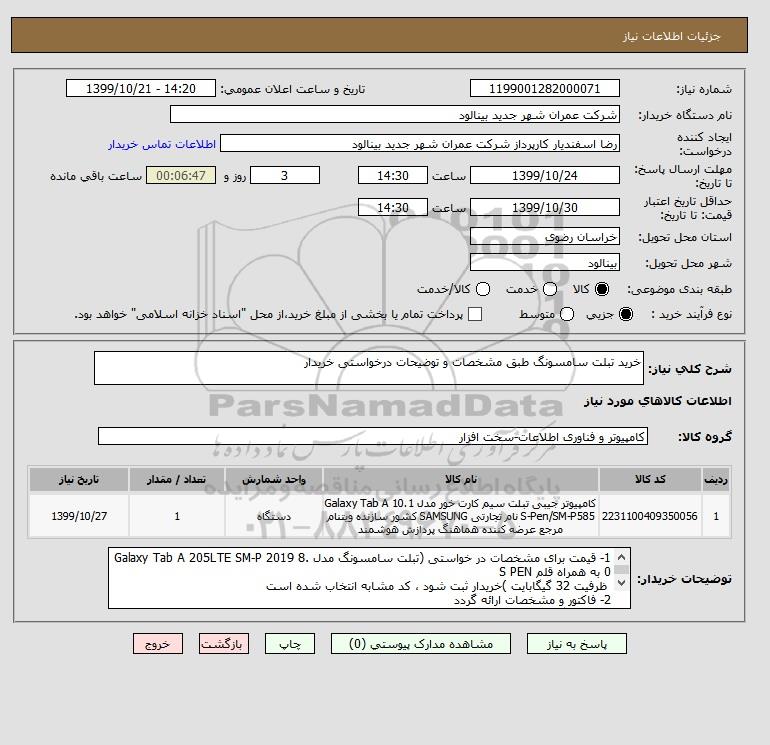
Task: Select the متوسط purchase type radio
Action: point(567,314)
